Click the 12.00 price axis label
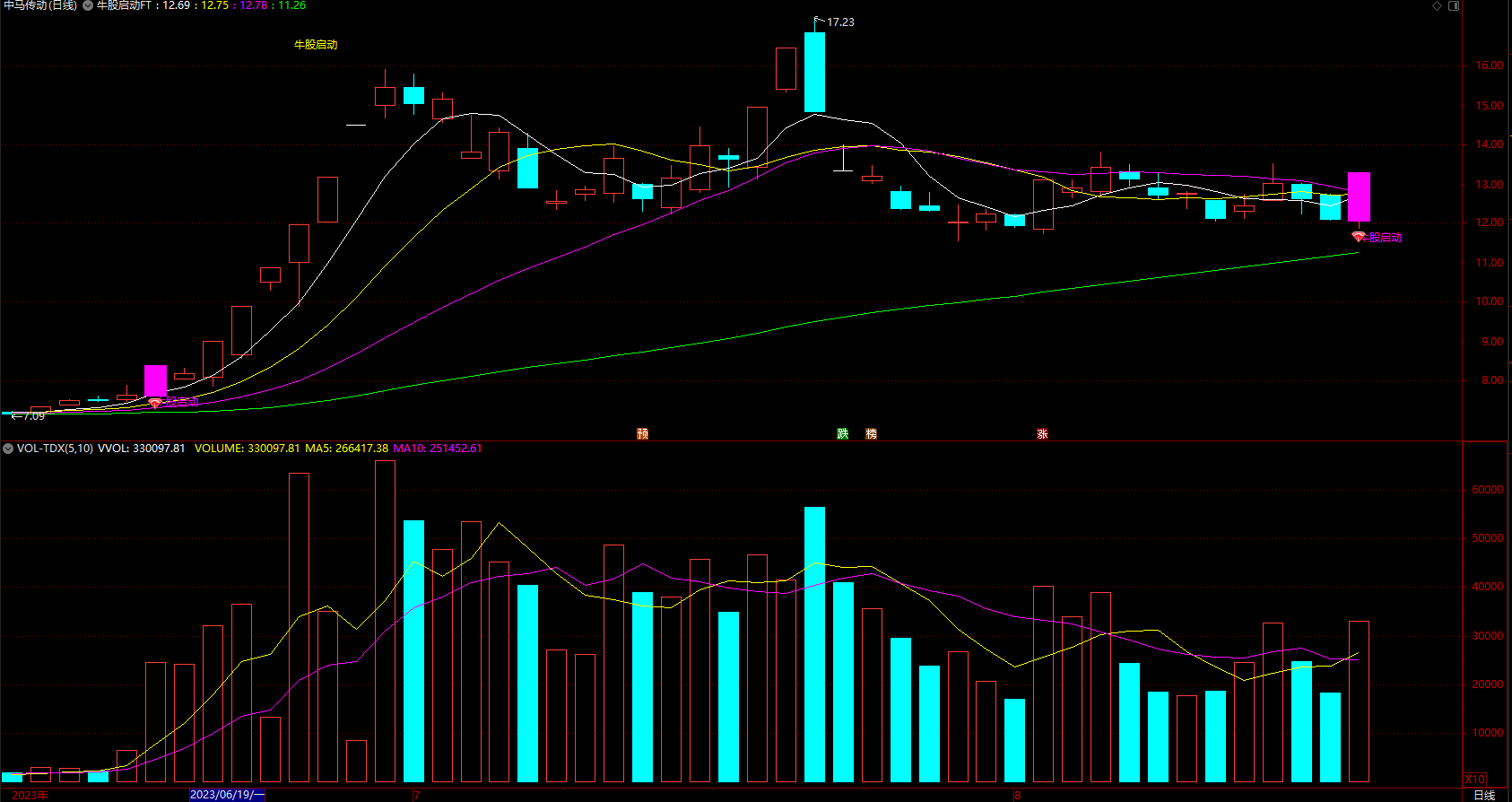 coord(1490,222)
